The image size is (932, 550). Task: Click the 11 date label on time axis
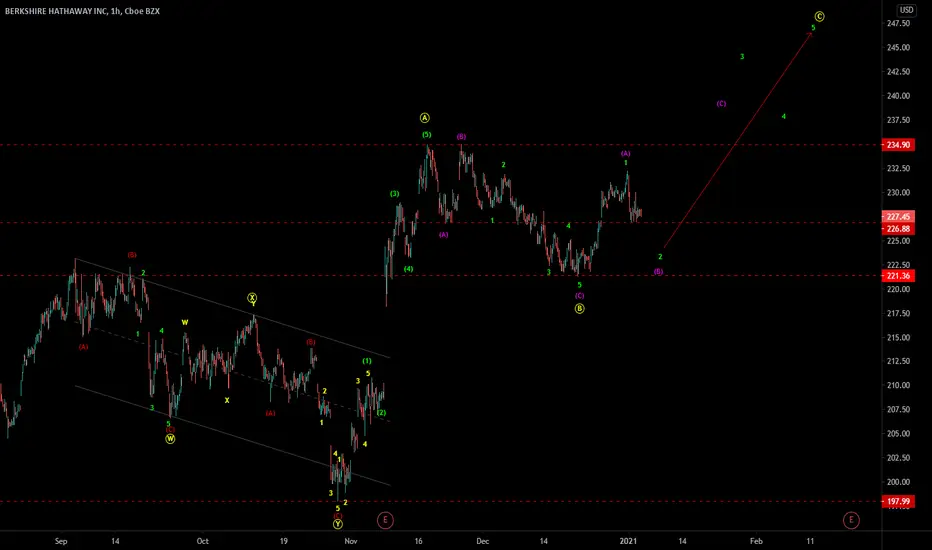(x=810, y=541)
